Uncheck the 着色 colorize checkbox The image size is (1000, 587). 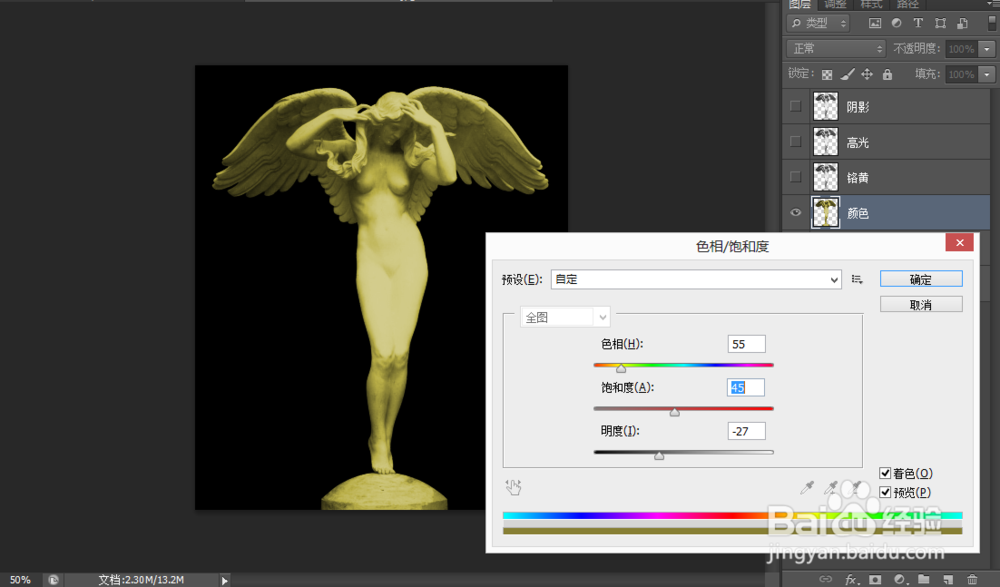pos(885,473)
